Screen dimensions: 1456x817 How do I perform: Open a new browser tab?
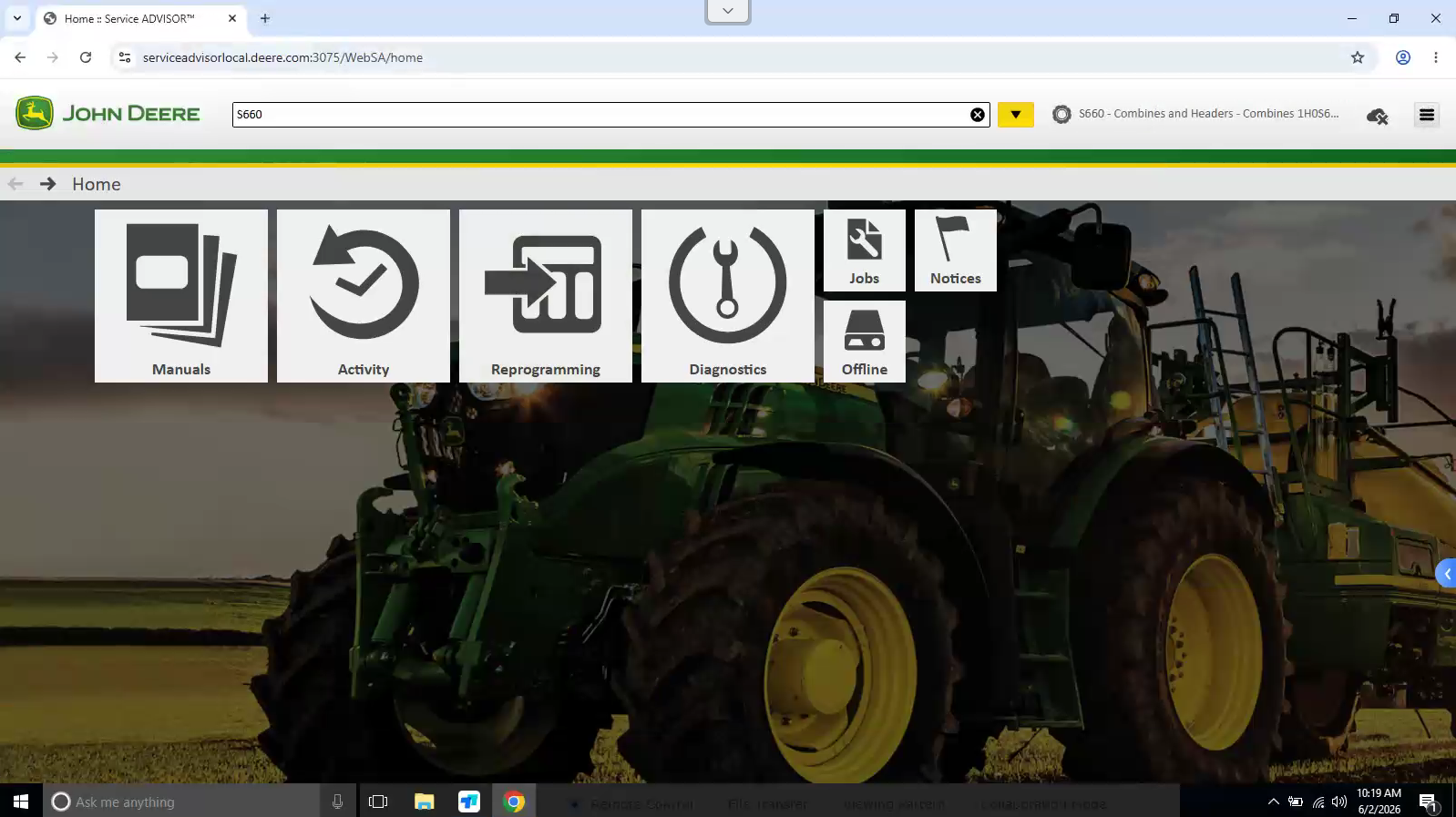pos(265,18)
